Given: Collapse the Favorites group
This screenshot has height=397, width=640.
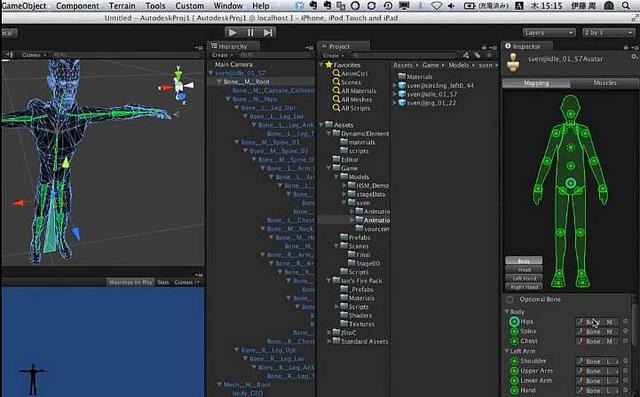Looking at the screenshot, I should [322, 65].
